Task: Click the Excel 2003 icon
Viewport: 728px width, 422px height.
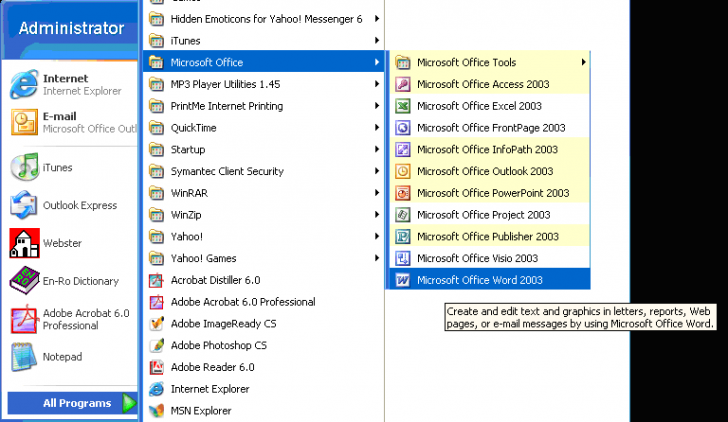Action: (403, 106)
